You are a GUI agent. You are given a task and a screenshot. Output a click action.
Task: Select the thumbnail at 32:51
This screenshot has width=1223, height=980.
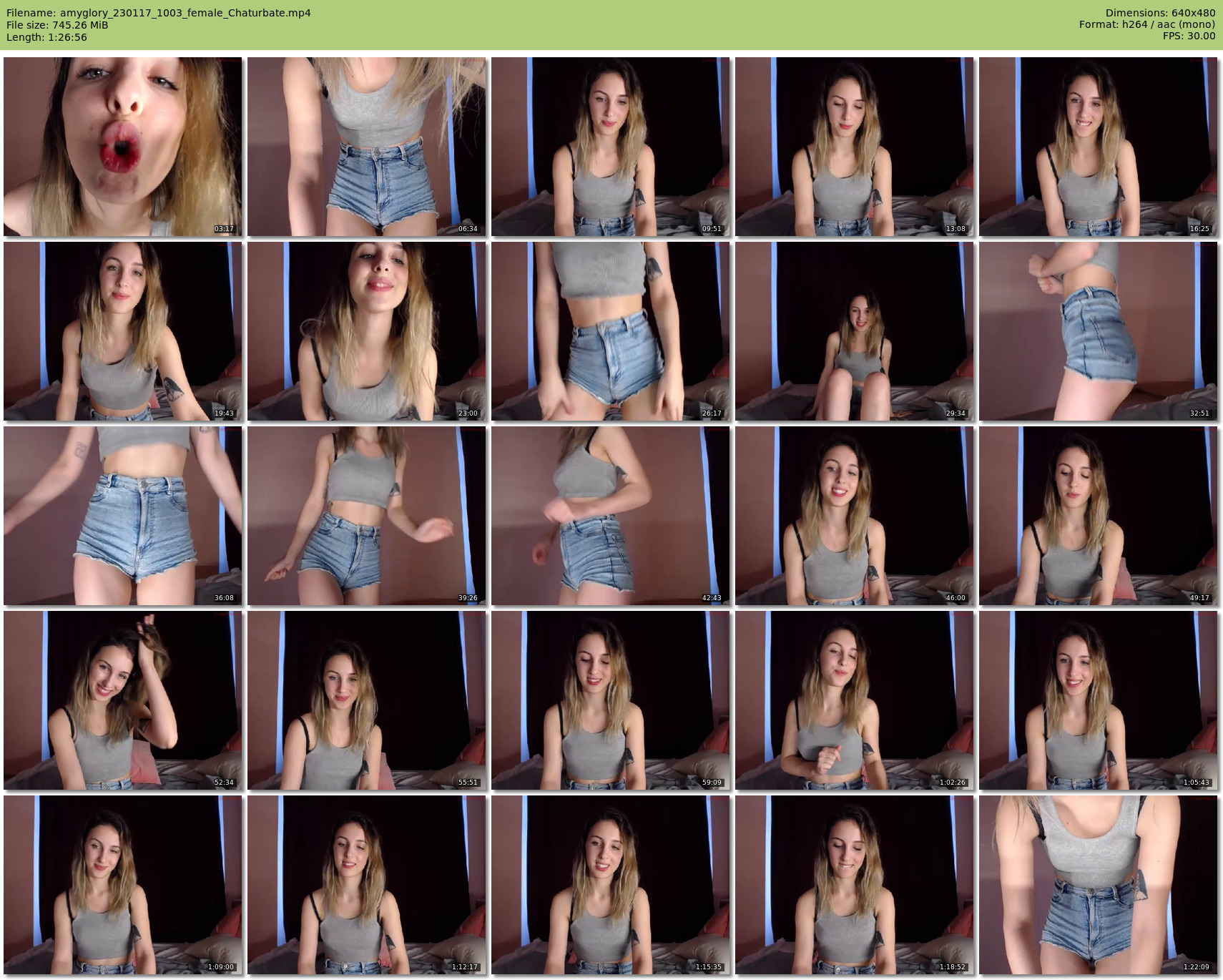pyautogui.click(x=1098, y=331)
